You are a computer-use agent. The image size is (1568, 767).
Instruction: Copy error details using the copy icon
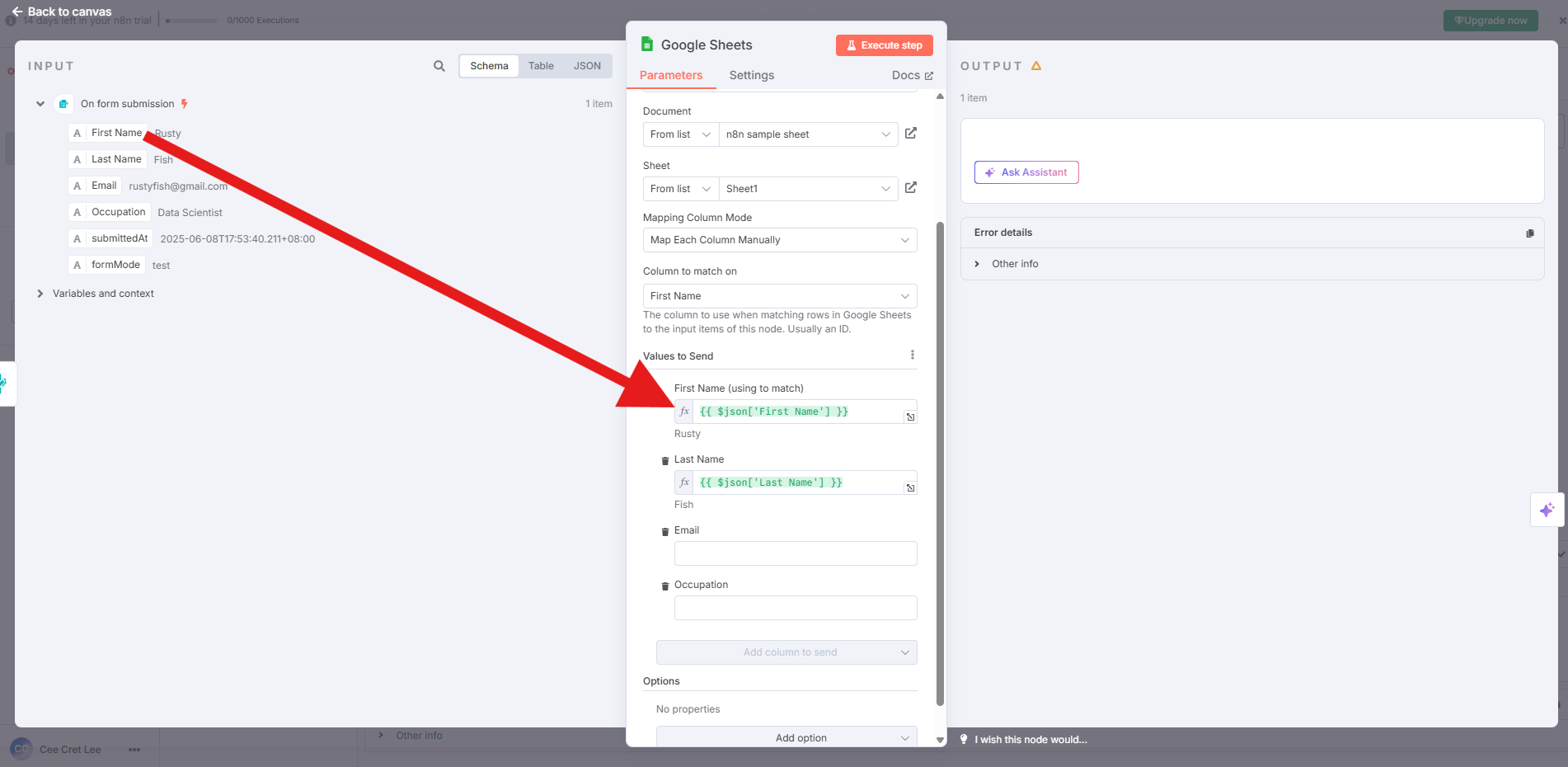1530,233
